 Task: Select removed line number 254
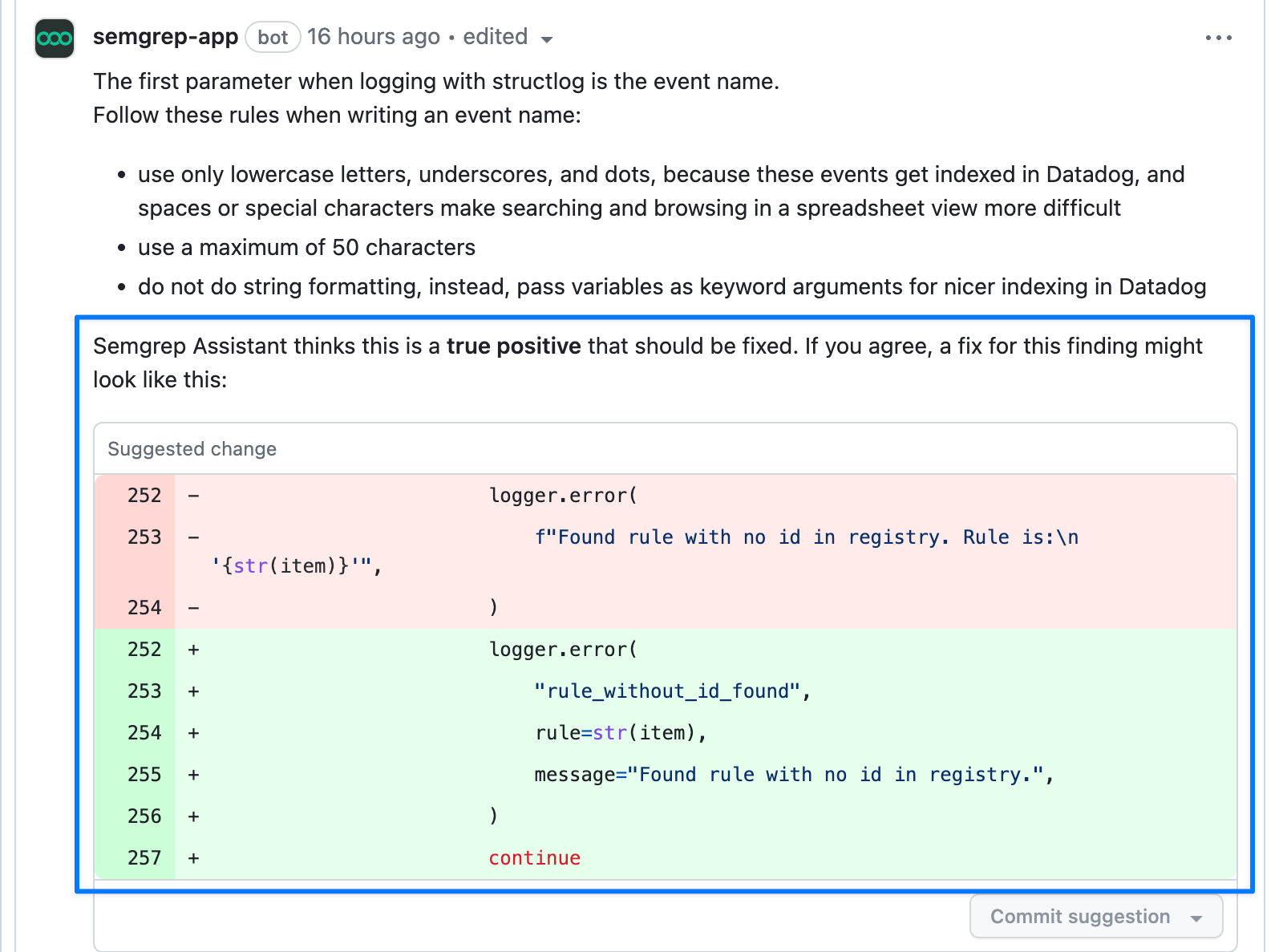(x=144, y=608)
